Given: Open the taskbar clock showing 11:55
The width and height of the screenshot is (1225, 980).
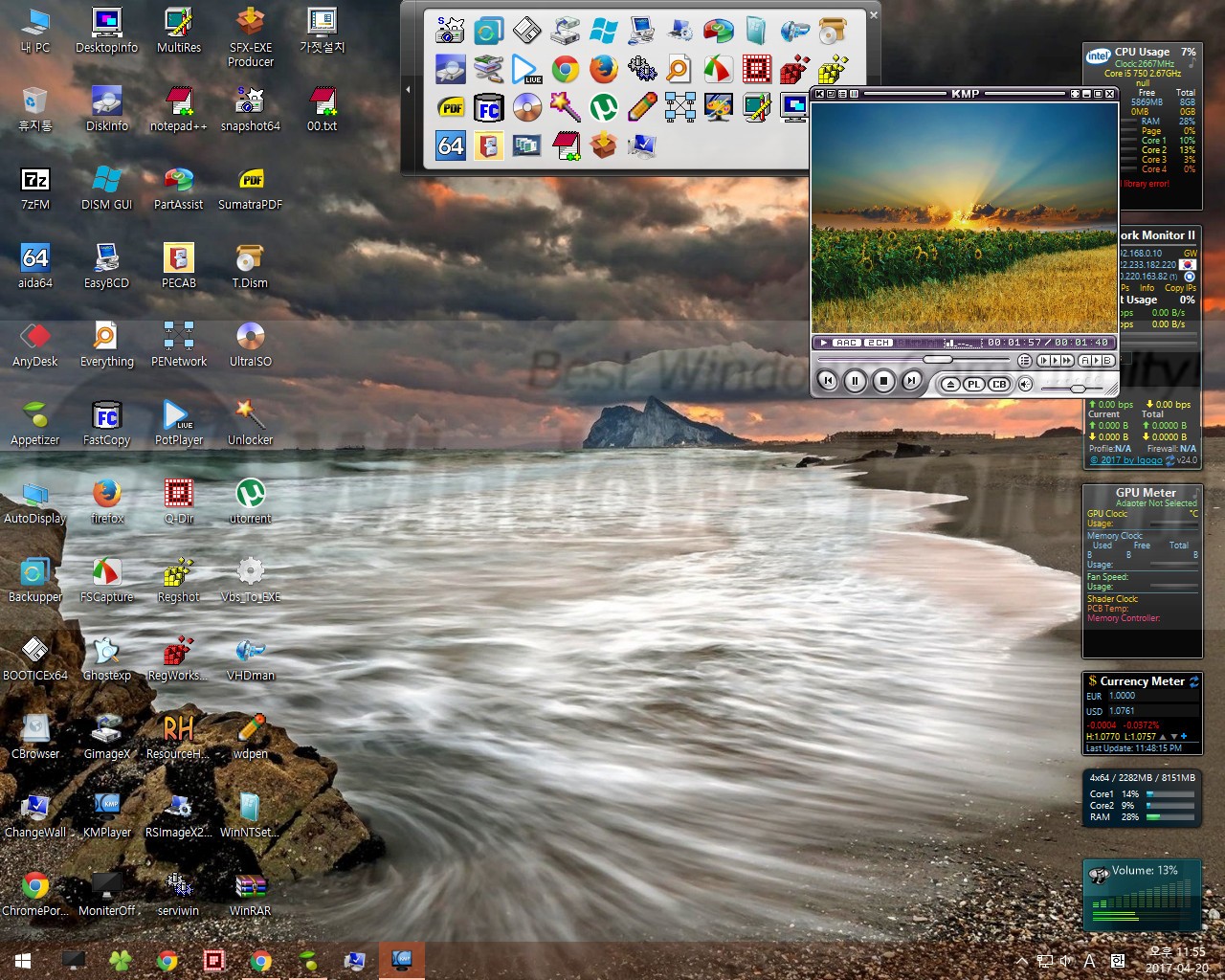Looking at the screenshot, I should coord(1175,960).
